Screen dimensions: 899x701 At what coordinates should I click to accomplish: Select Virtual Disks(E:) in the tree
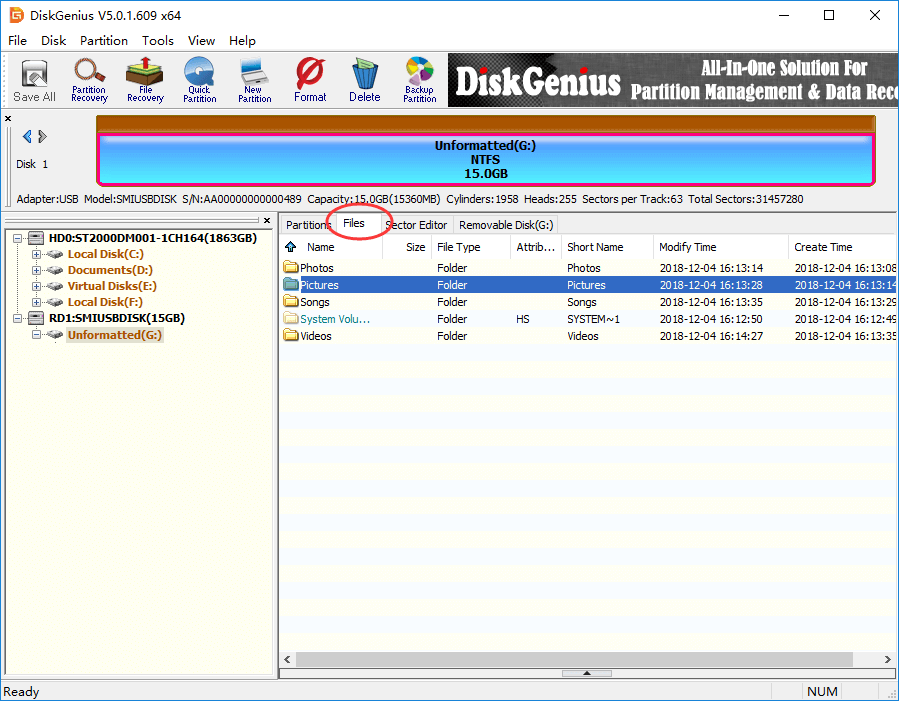112,287
